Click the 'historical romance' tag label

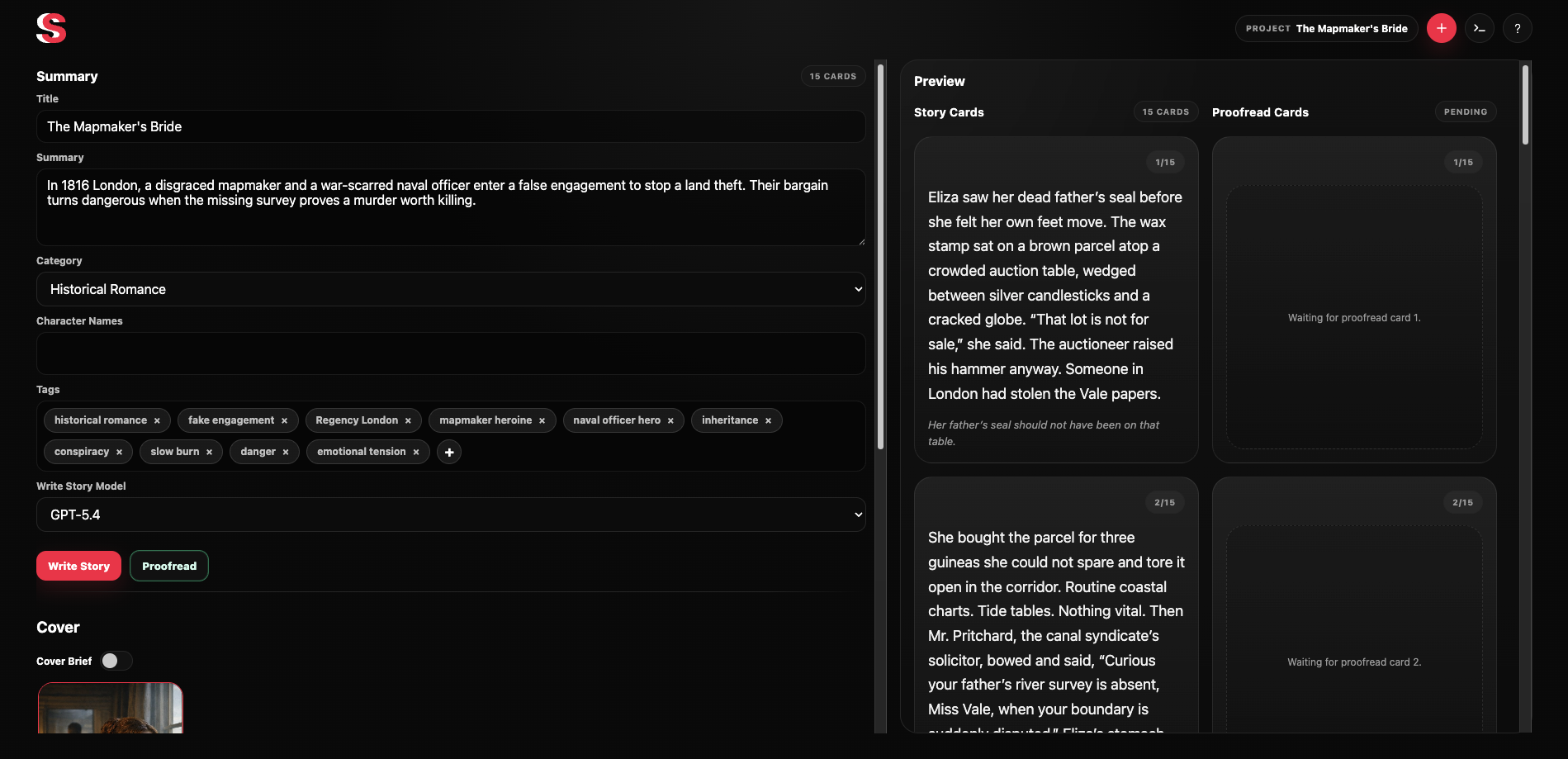101,420
